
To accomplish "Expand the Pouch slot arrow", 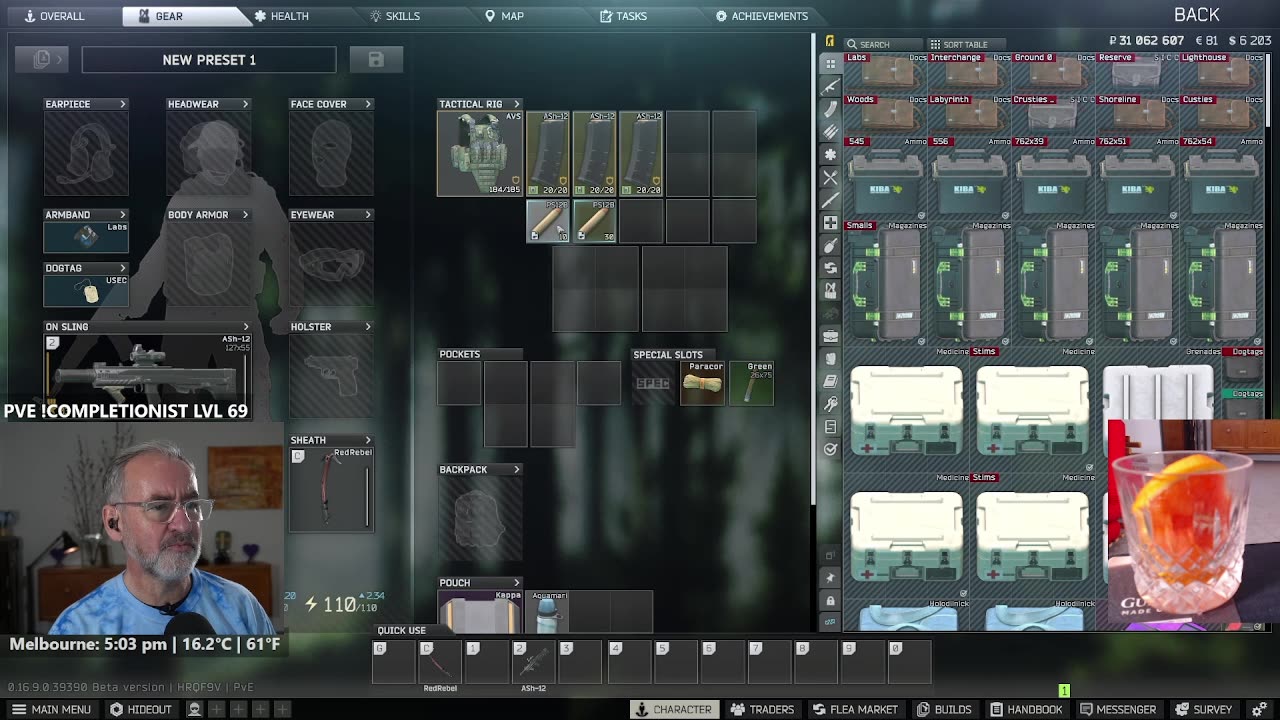I will (517, 583).
